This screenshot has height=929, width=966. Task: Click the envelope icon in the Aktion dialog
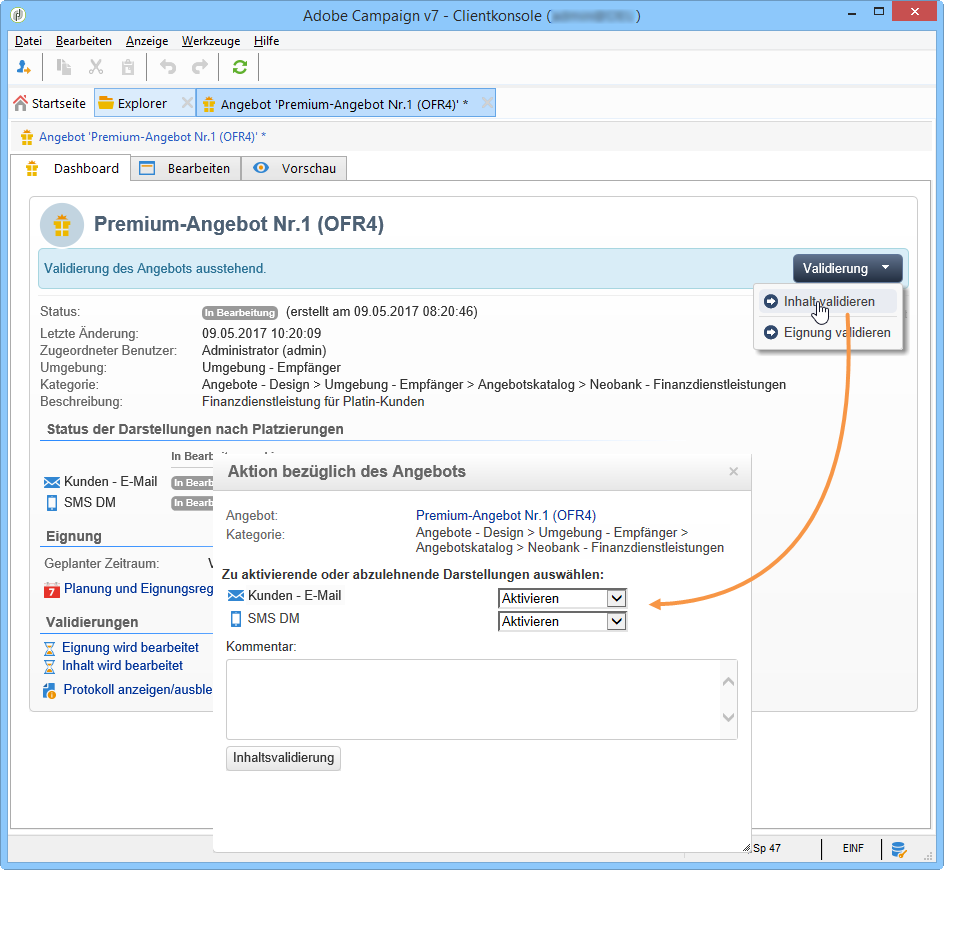point(236,596)
